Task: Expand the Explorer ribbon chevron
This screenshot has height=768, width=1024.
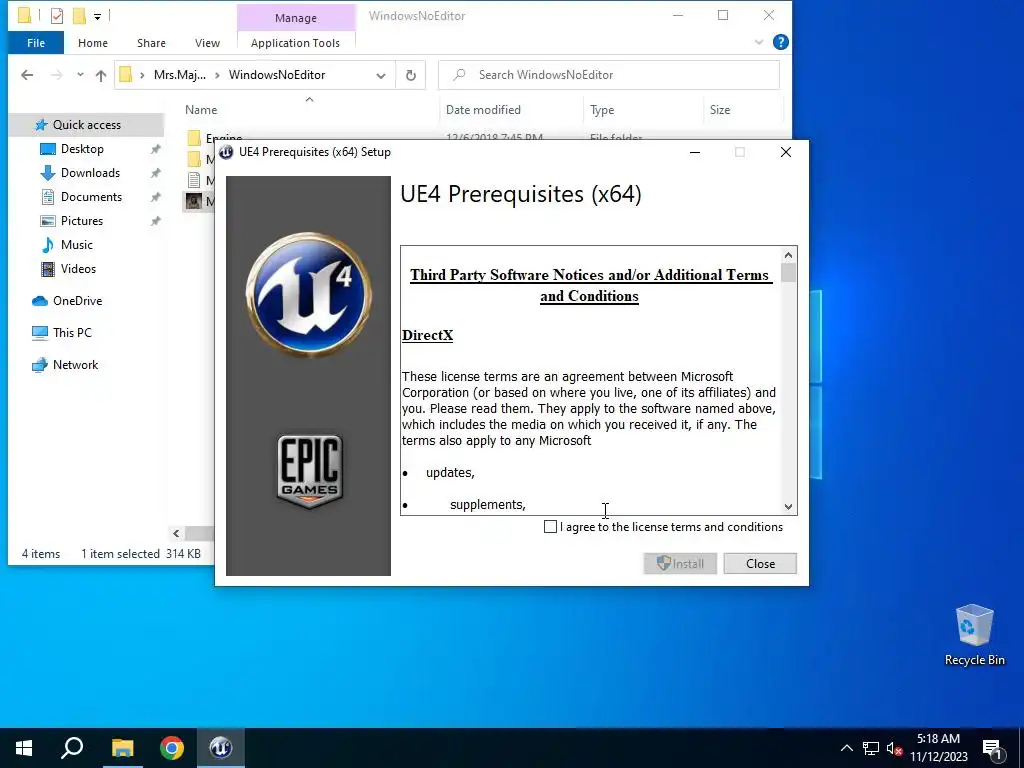Action: point(758,42)
